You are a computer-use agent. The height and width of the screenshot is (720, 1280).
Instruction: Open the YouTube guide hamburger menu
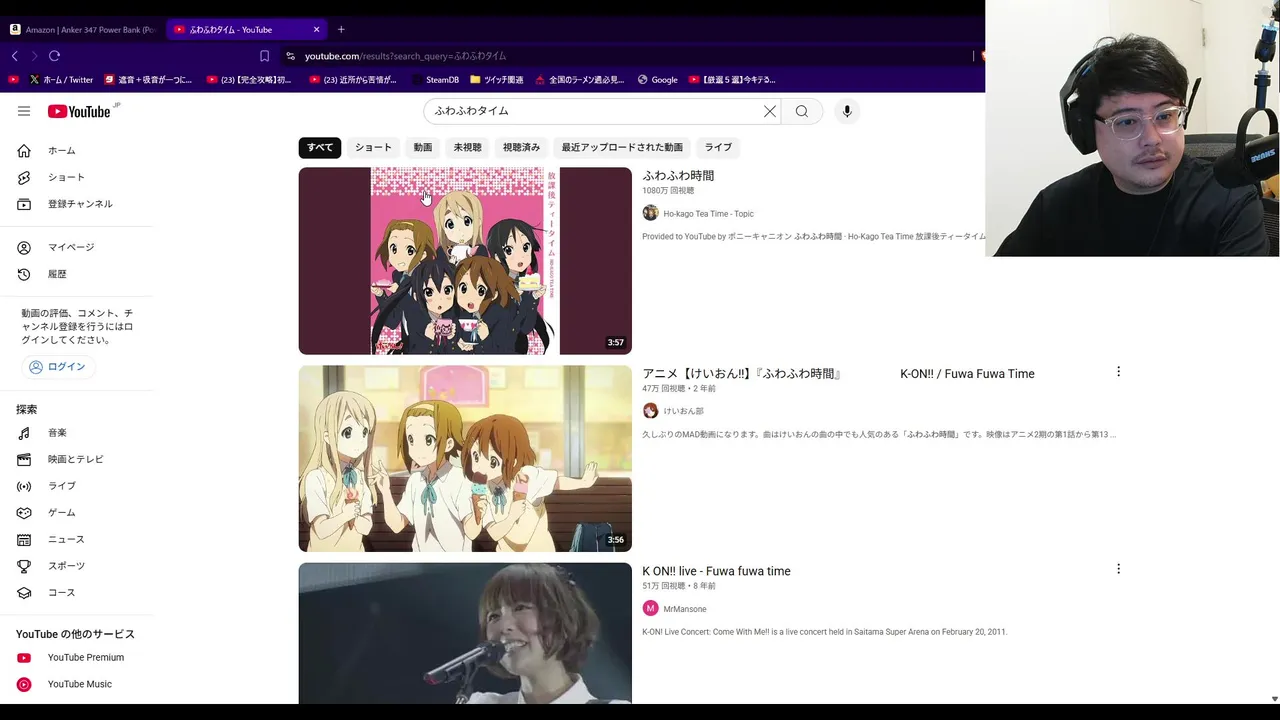click(x=24, y=111)
